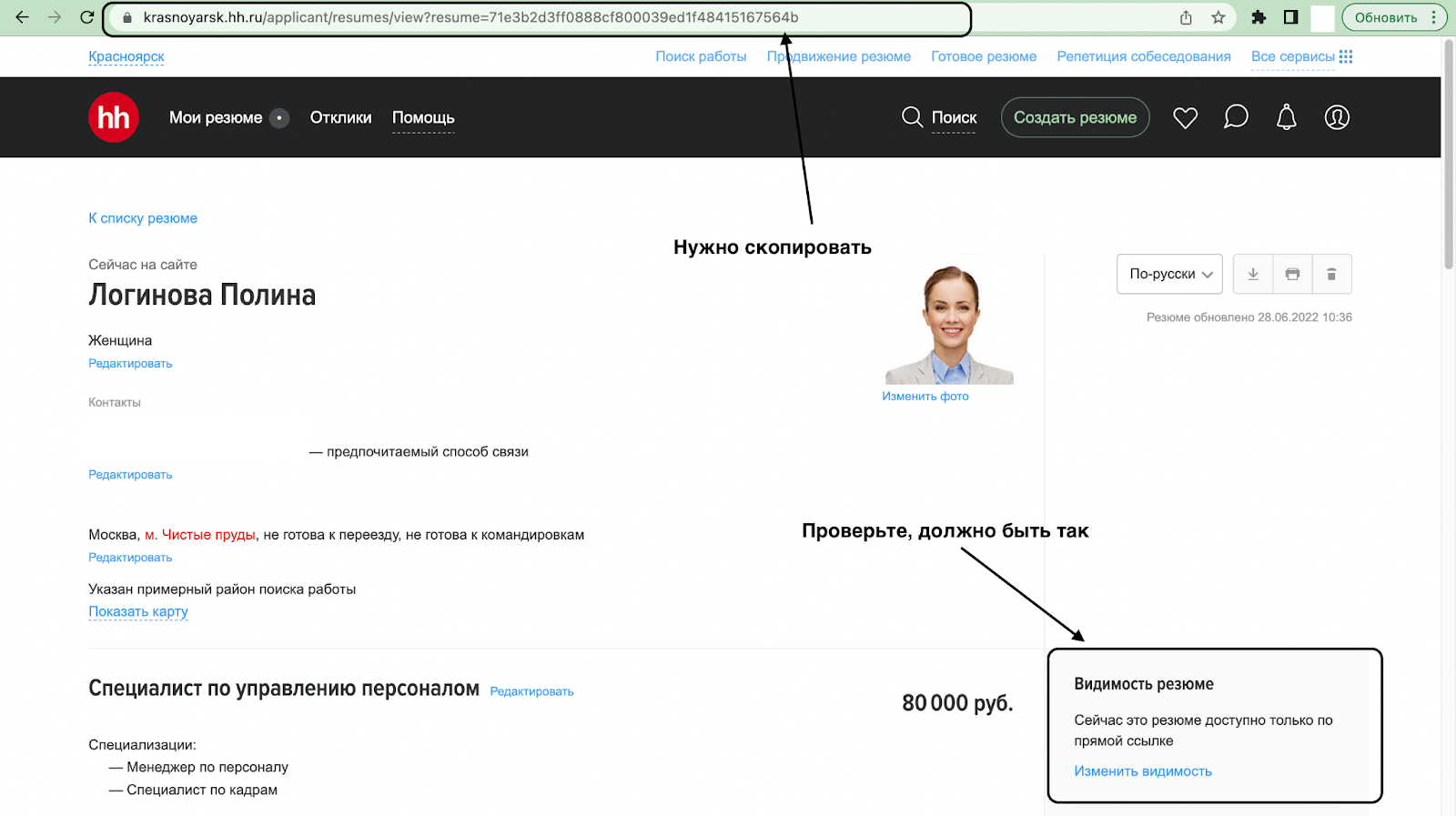Expand Все сервисы services menu
1456x816 pixels.
(1301, 56)
